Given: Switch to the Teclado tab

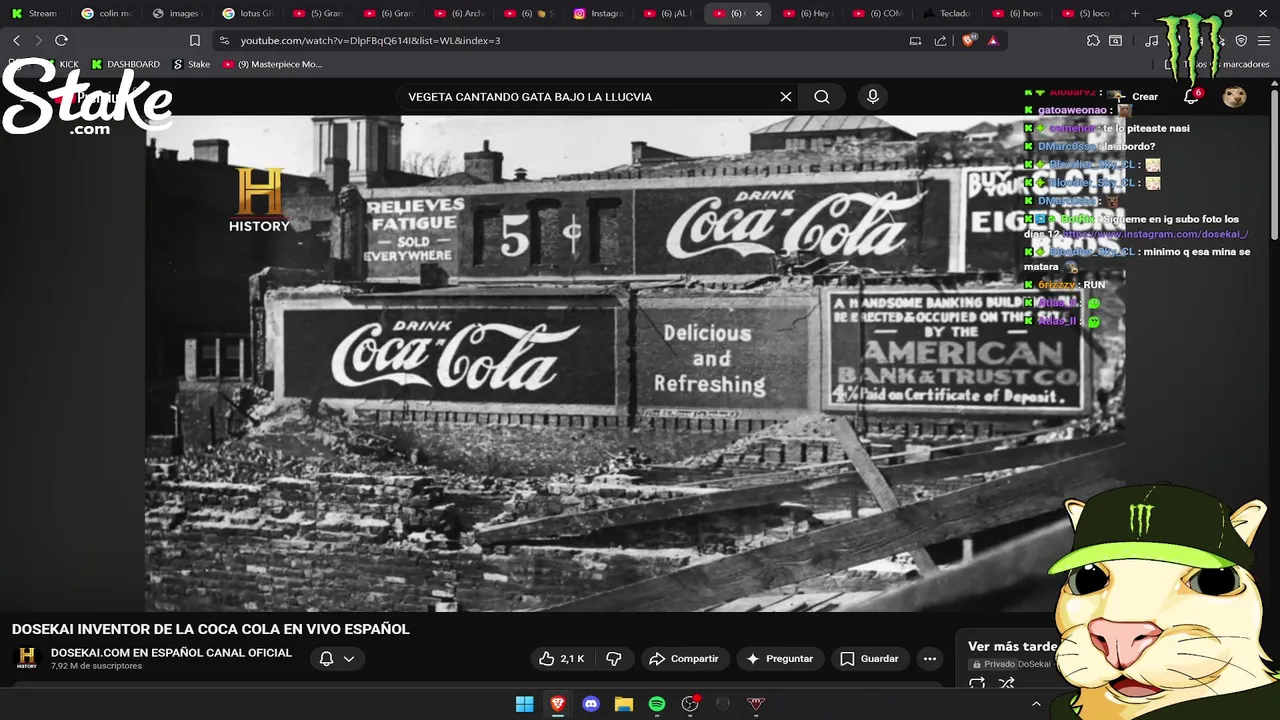Looking at the screenshot, I should (x=948, y=14).
